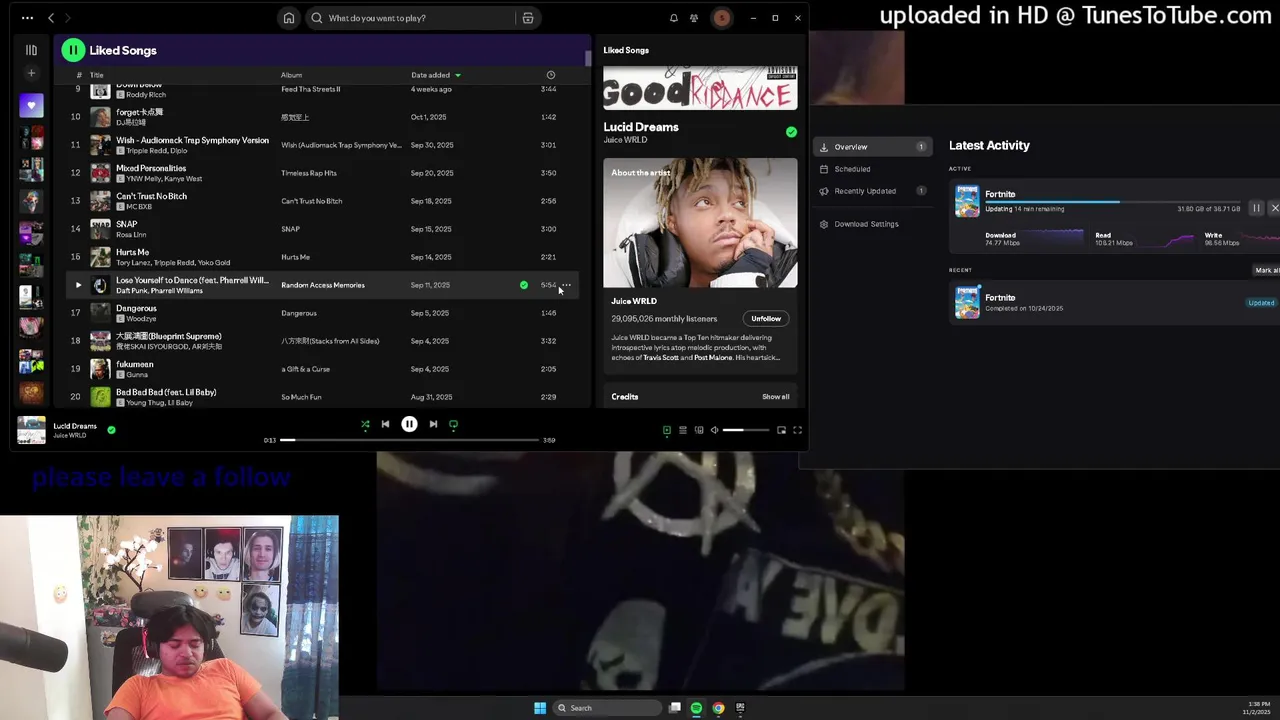The image size is (1280, 720).
Task: Open the now playing Lucid Dreams cover thumbnail
Action: pos(31,430)
